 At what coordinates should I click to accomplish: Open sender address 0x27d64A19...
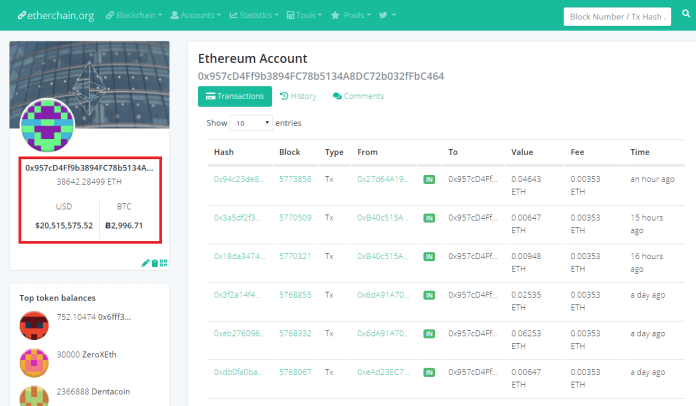(x=384, y=179)
